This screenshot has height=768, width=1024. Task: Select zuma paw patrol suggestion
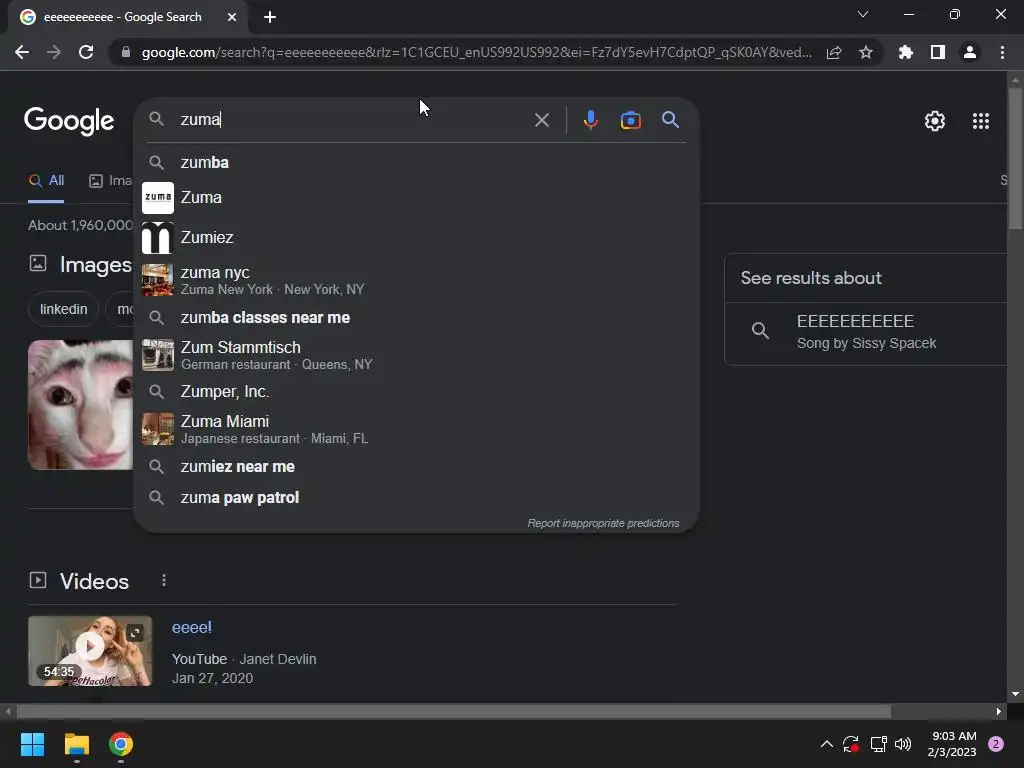tap(416, 498)
